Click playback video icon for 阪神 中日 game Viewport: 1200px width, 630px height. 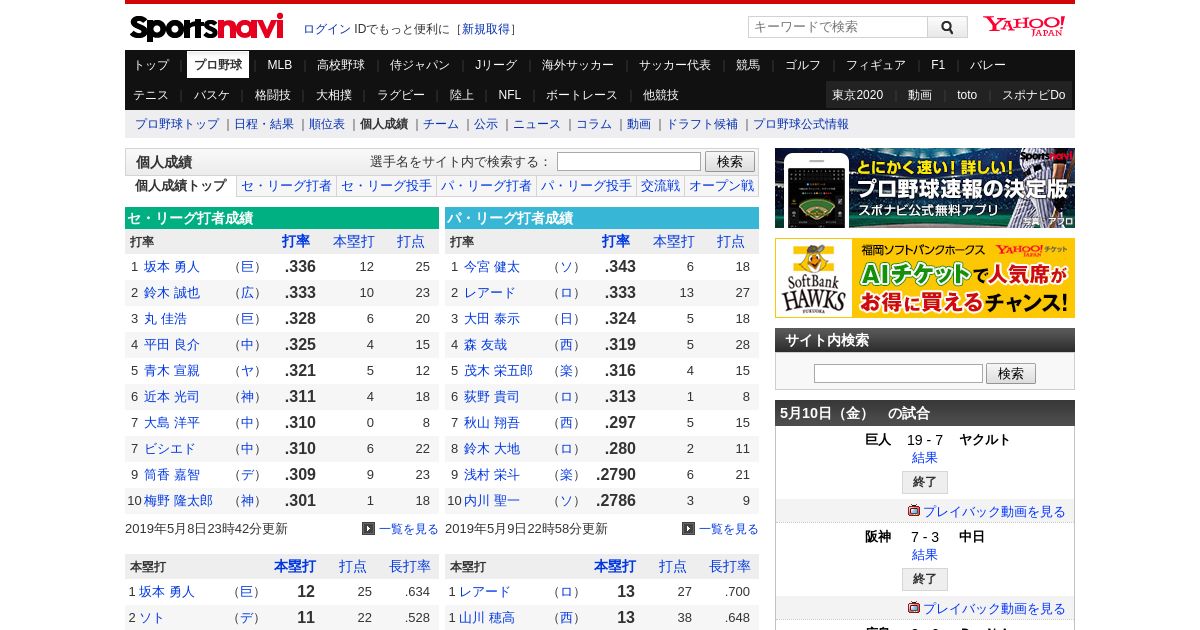click(914, 608)
